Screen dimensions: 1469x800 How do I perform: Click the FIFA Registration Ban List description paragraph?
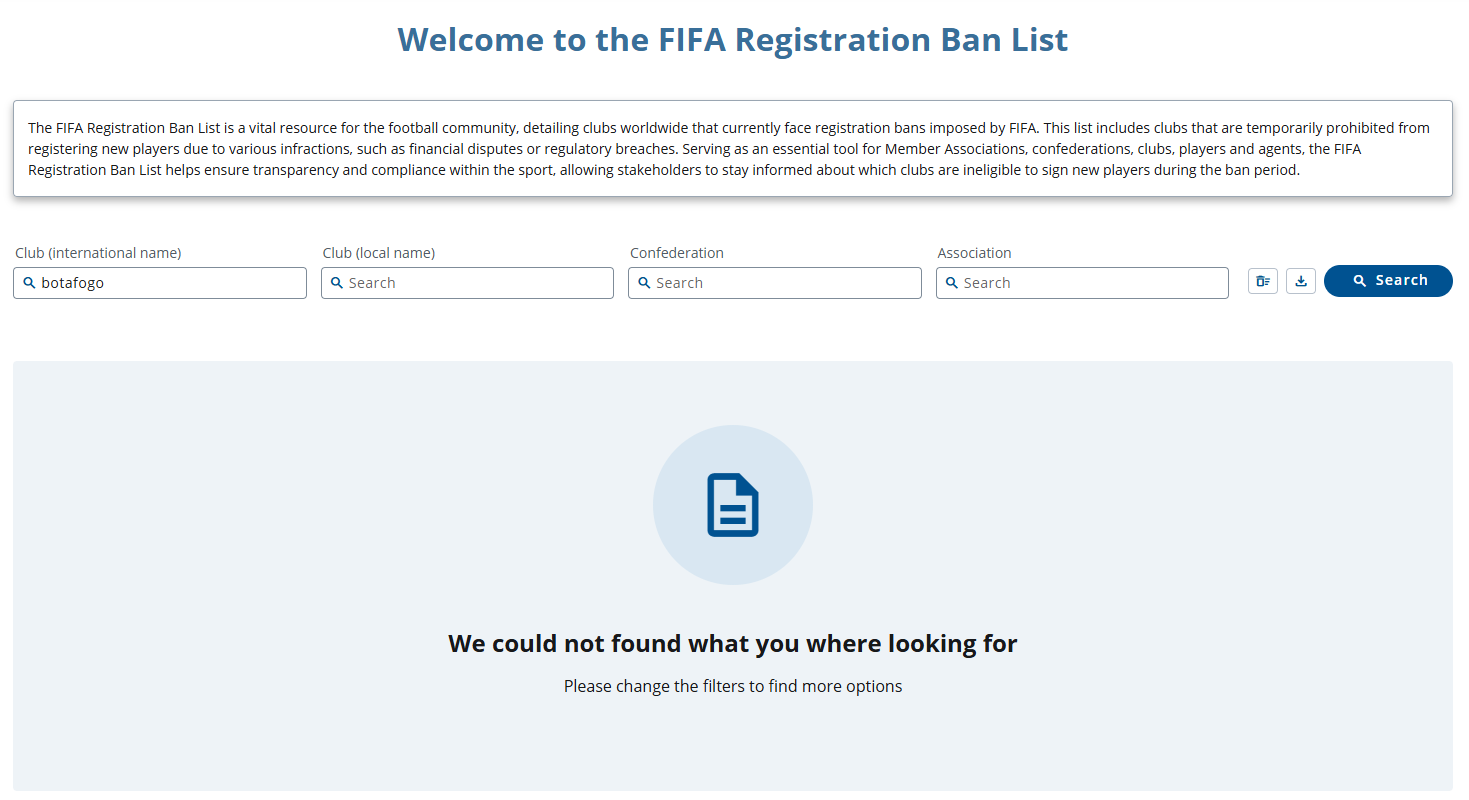coord(732,149)
